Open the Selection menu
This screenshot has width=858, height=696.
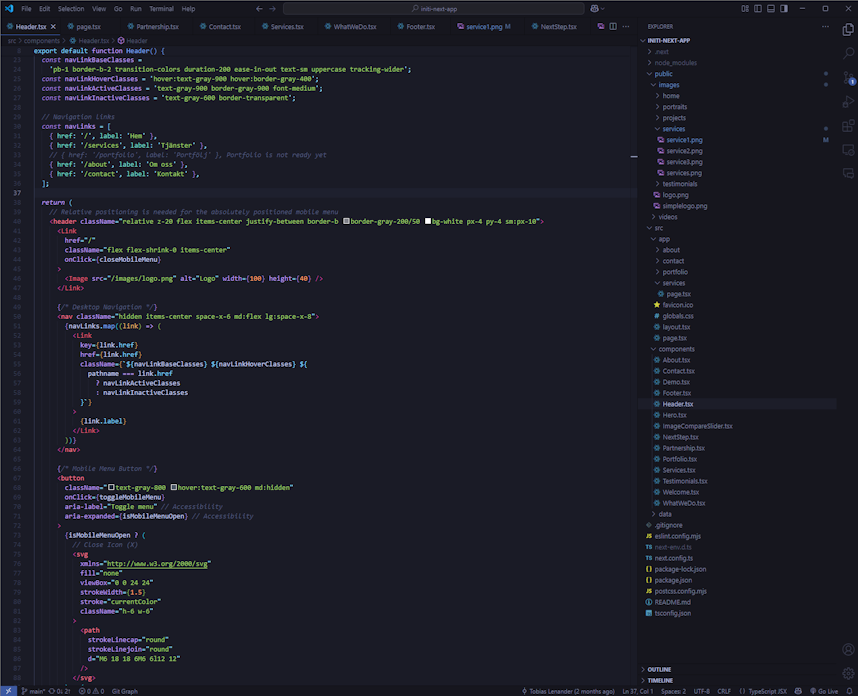coord(71,9)
